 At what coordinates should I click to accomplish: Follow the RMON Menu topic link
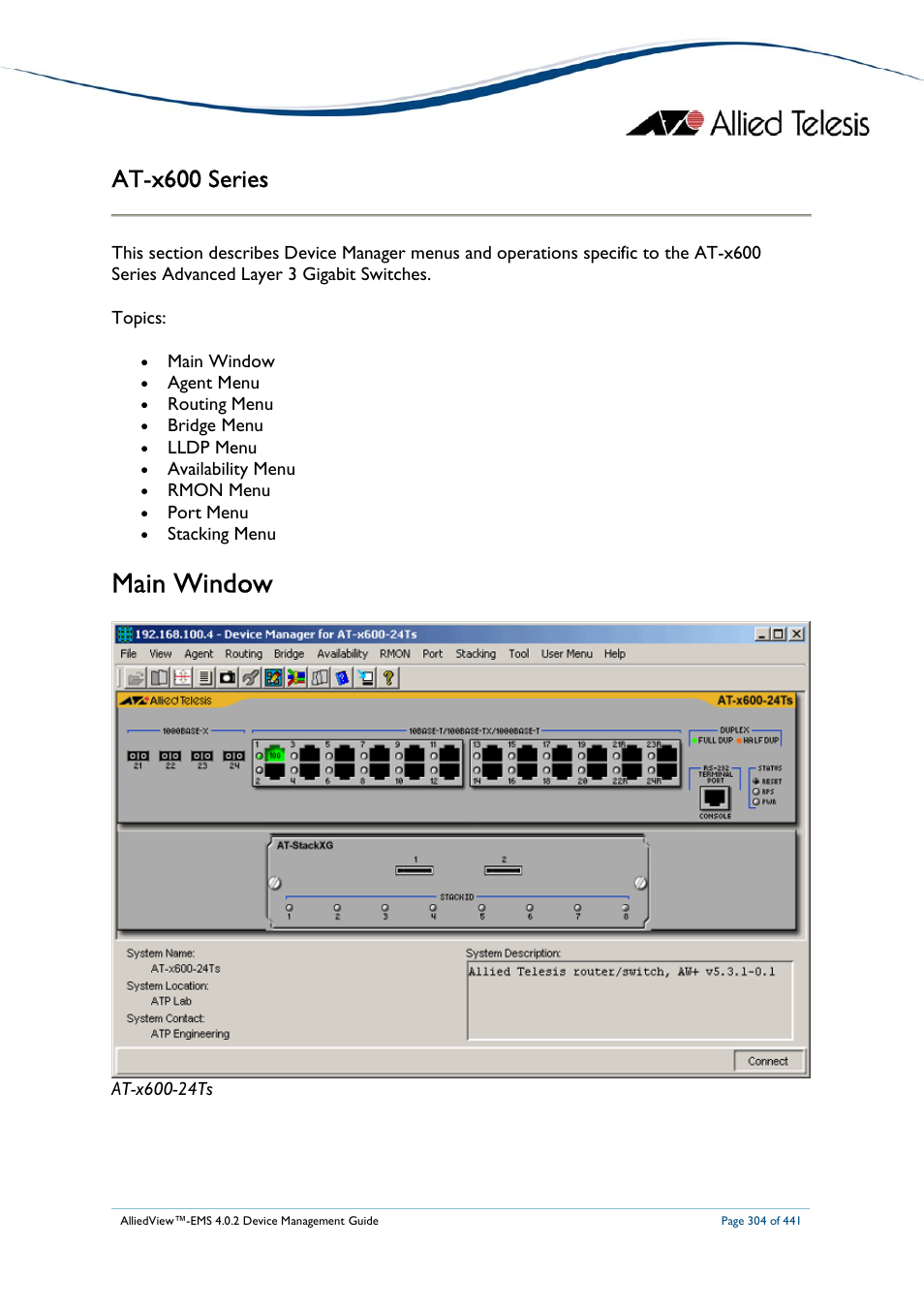click(x=219, y=490)
